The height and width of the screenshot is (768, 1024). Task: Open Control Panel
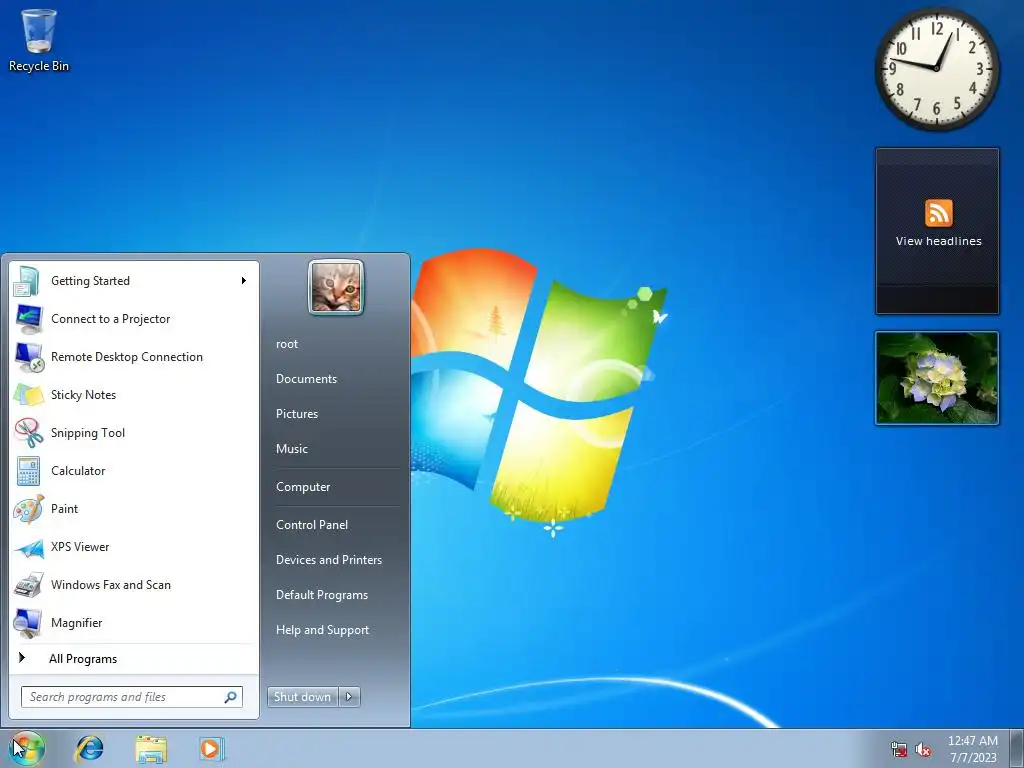312,525
